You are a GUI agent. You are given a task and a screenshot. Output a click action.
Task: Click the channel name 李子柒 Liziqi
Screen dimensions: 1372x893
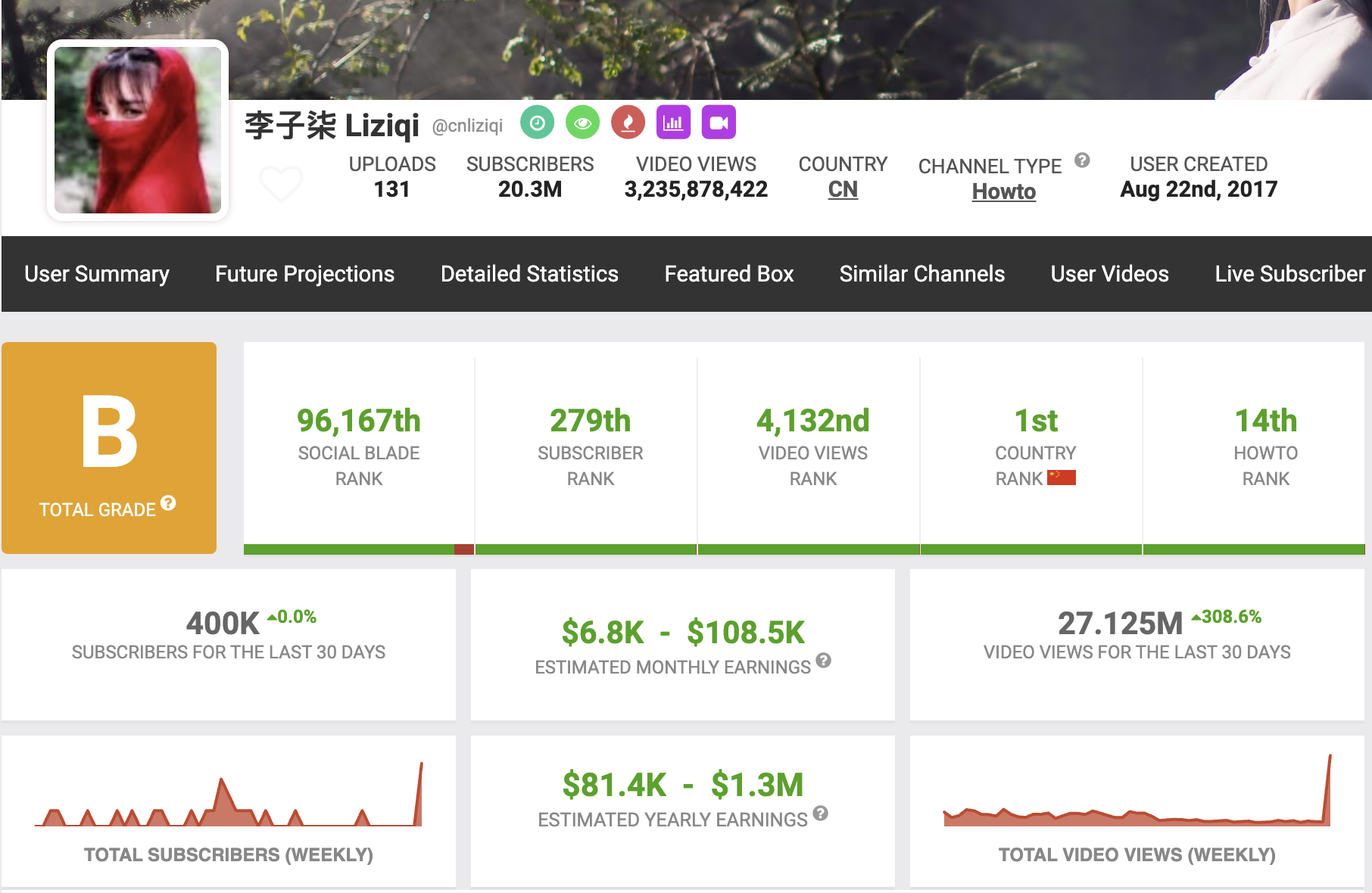tap(332, 125)
